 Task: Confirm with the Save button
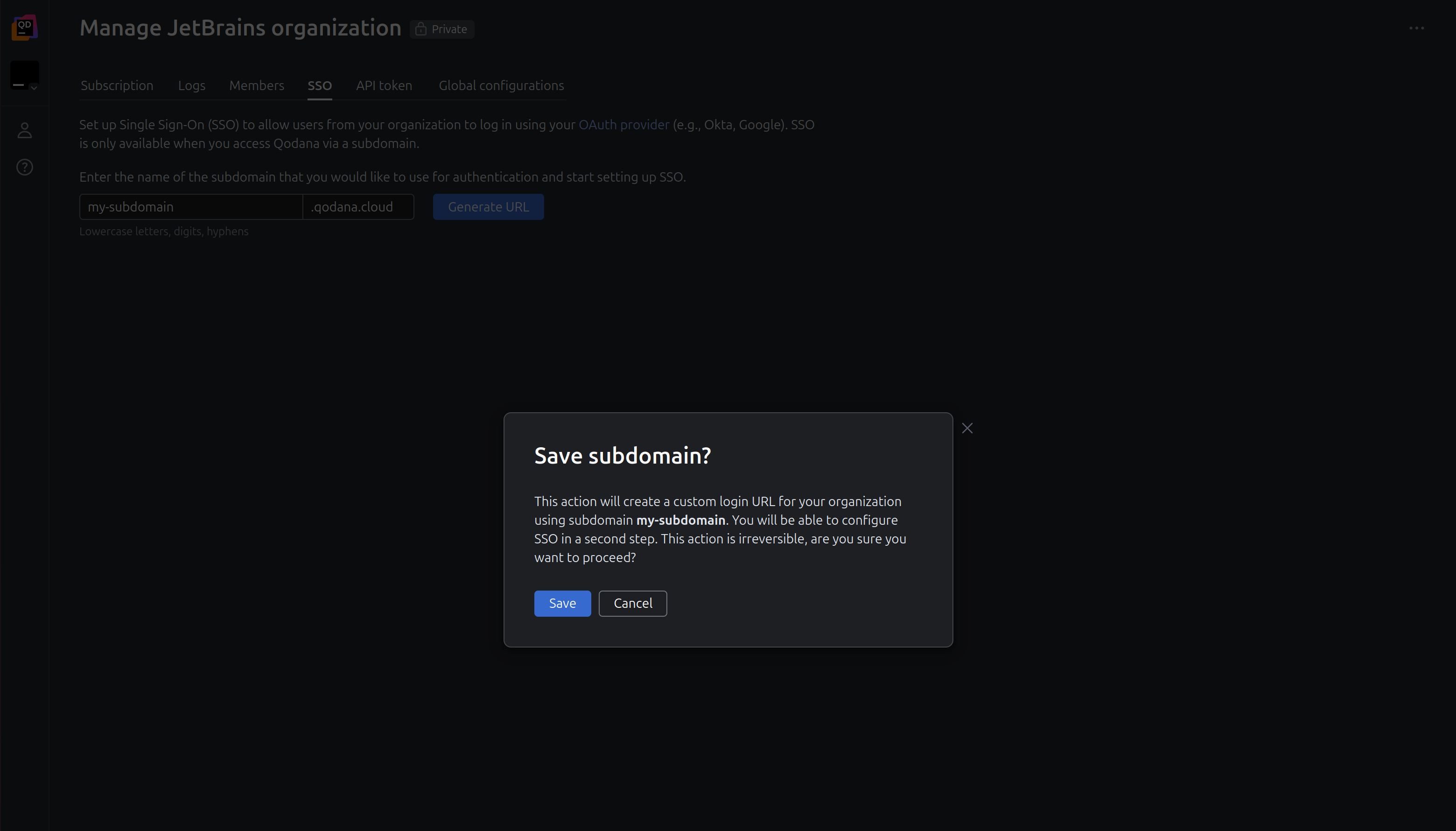click(x=562, y=603)
